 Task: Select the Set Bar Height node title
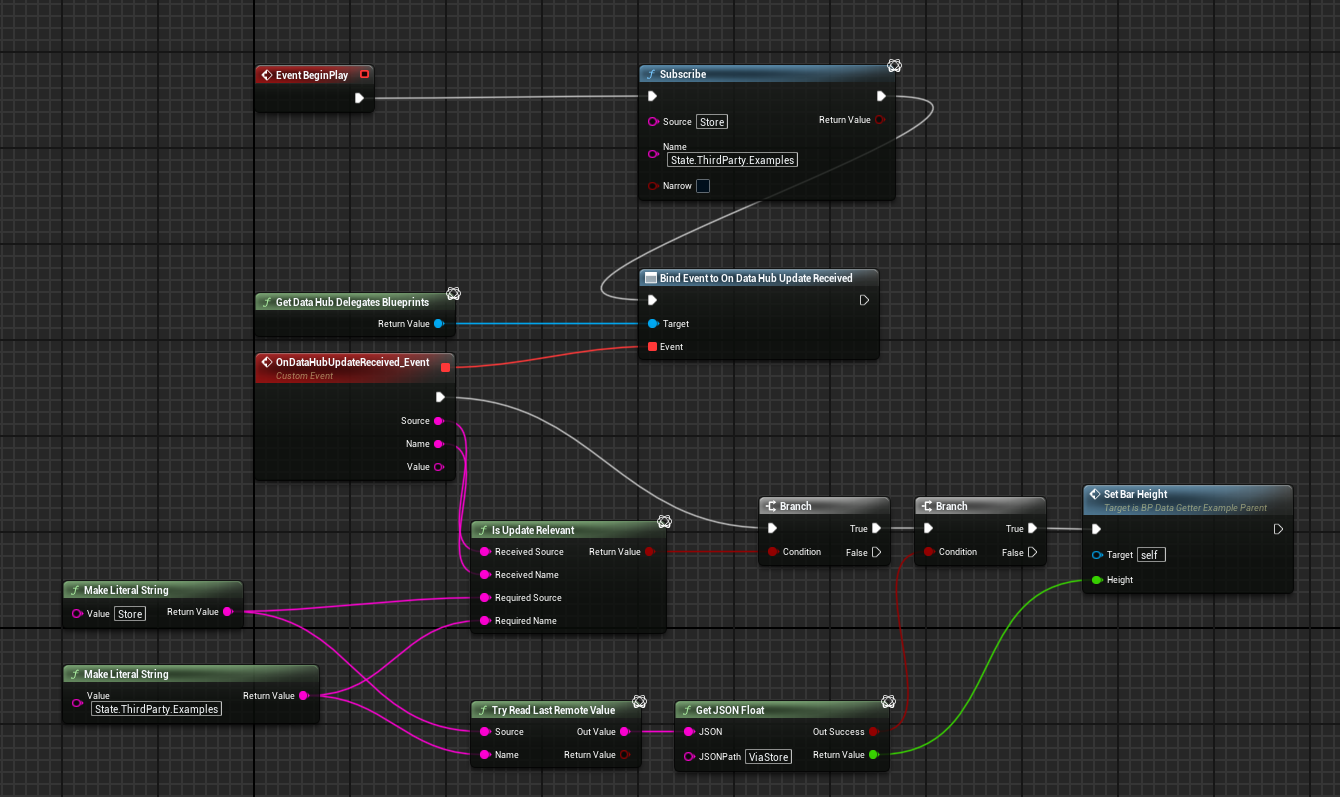click(1135, 494)
